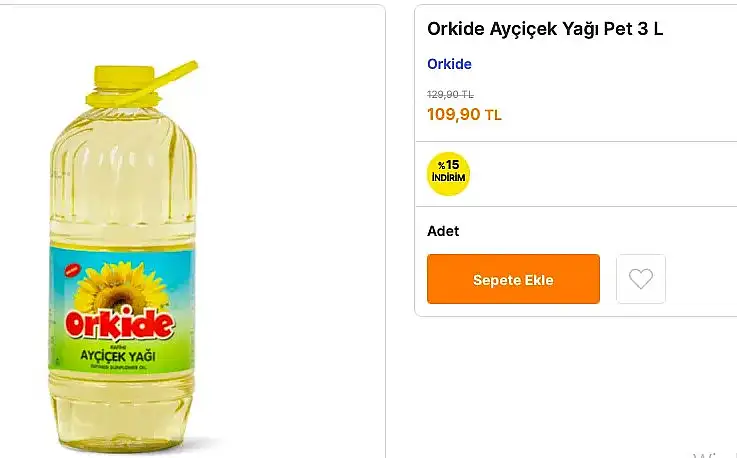Click the bottom base of the oil bottle
This screenshot has height=458, width=737.
121,423
